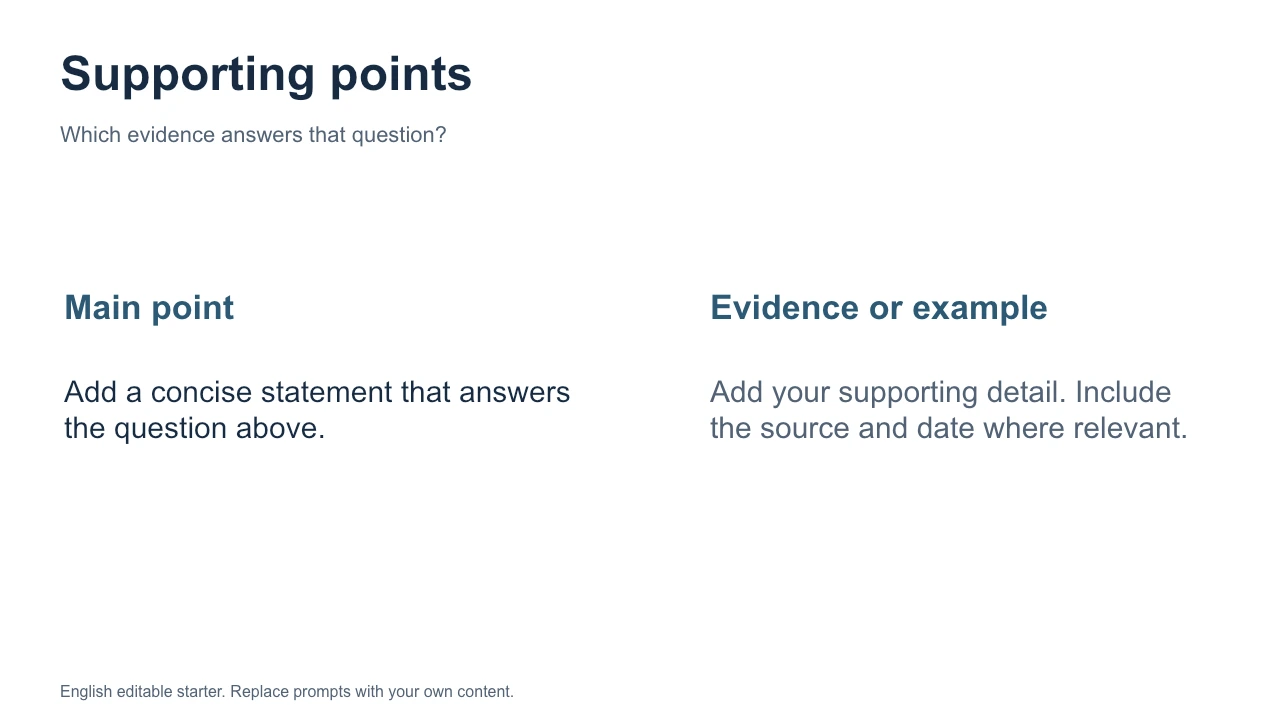The height and width of the screenshot is (720, 1280).
Task: Click the subtitle 'Which evidence answers that question?'
Action: 253,134
